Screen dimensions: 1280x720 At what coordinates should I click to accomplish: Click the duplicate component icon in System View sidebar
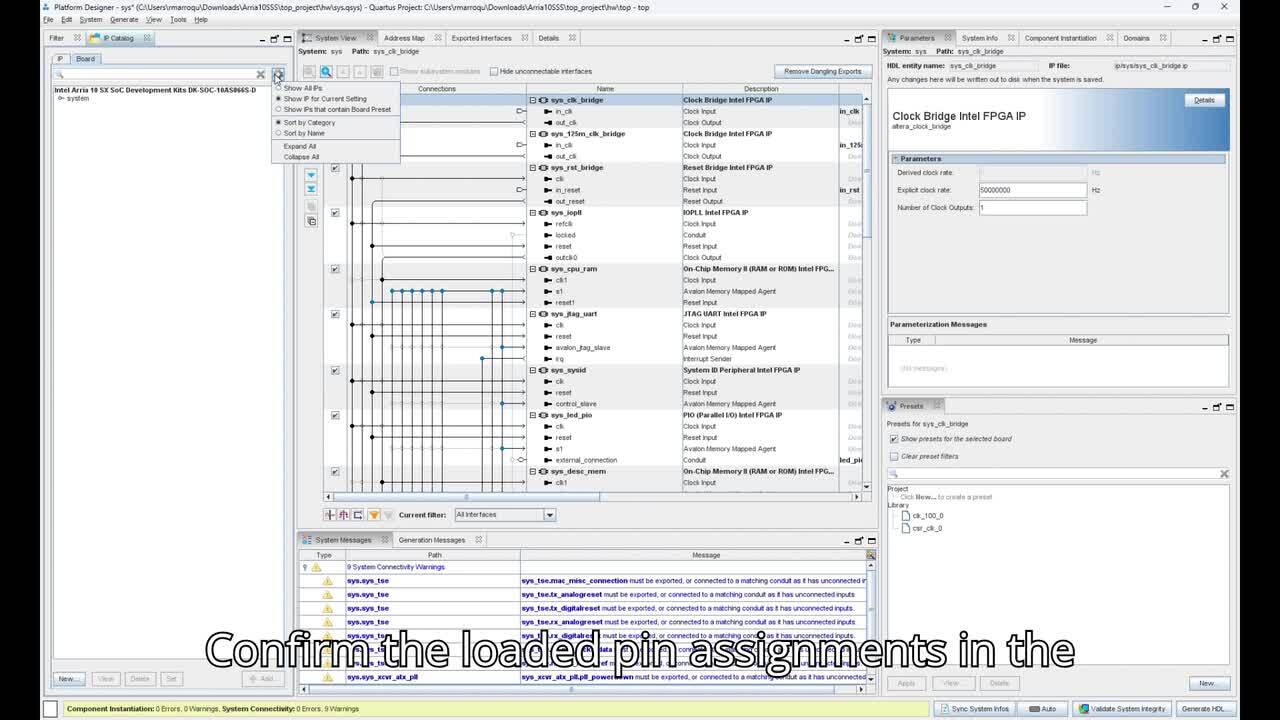311,221
